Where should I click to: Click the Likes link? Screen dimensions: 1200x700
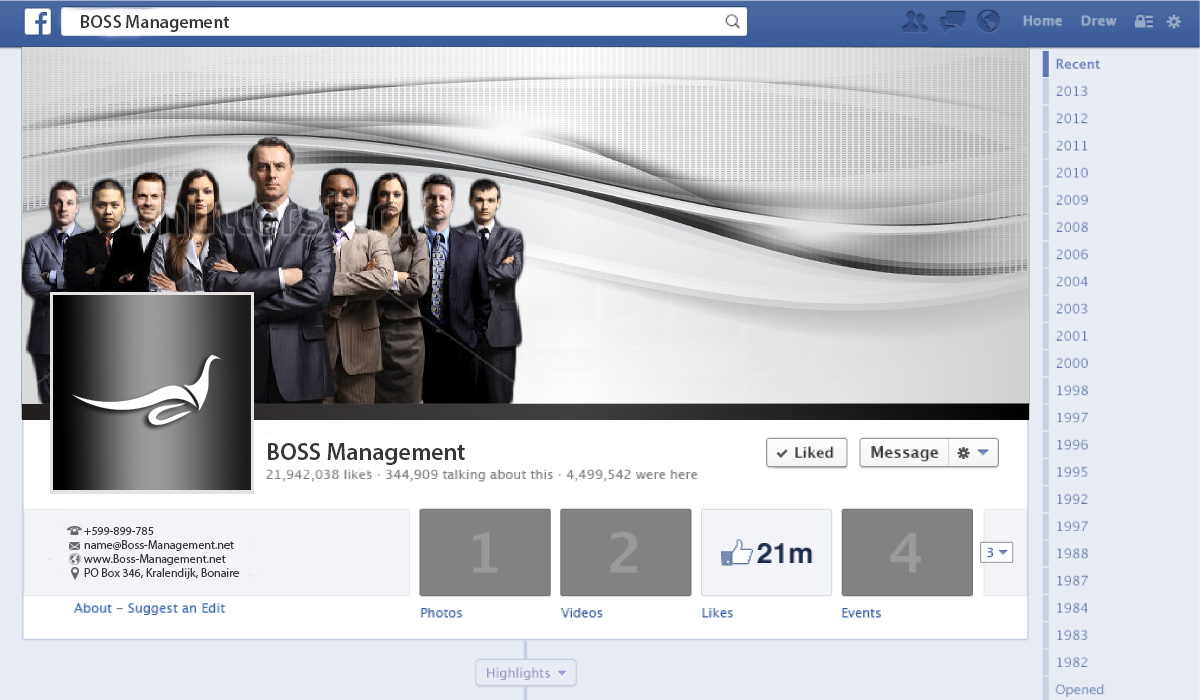(x=717, y=613)
